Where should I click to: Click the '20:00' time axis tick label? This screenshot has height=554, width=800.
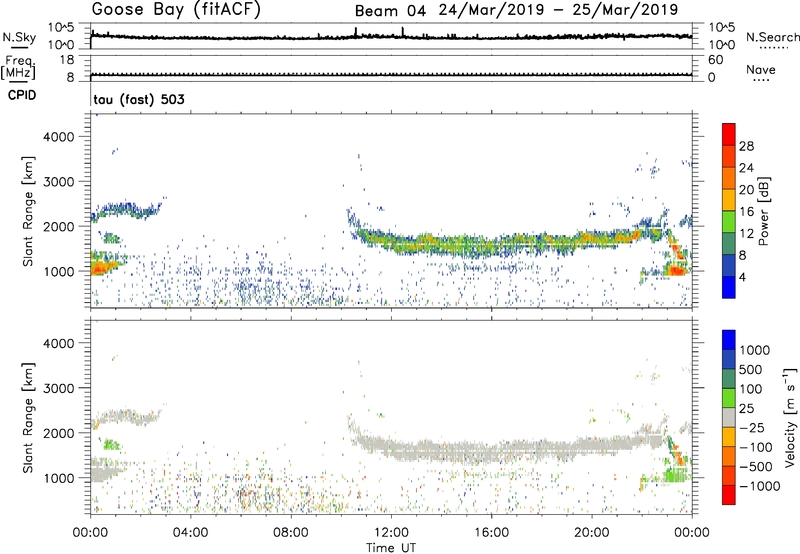pos(592,533)
